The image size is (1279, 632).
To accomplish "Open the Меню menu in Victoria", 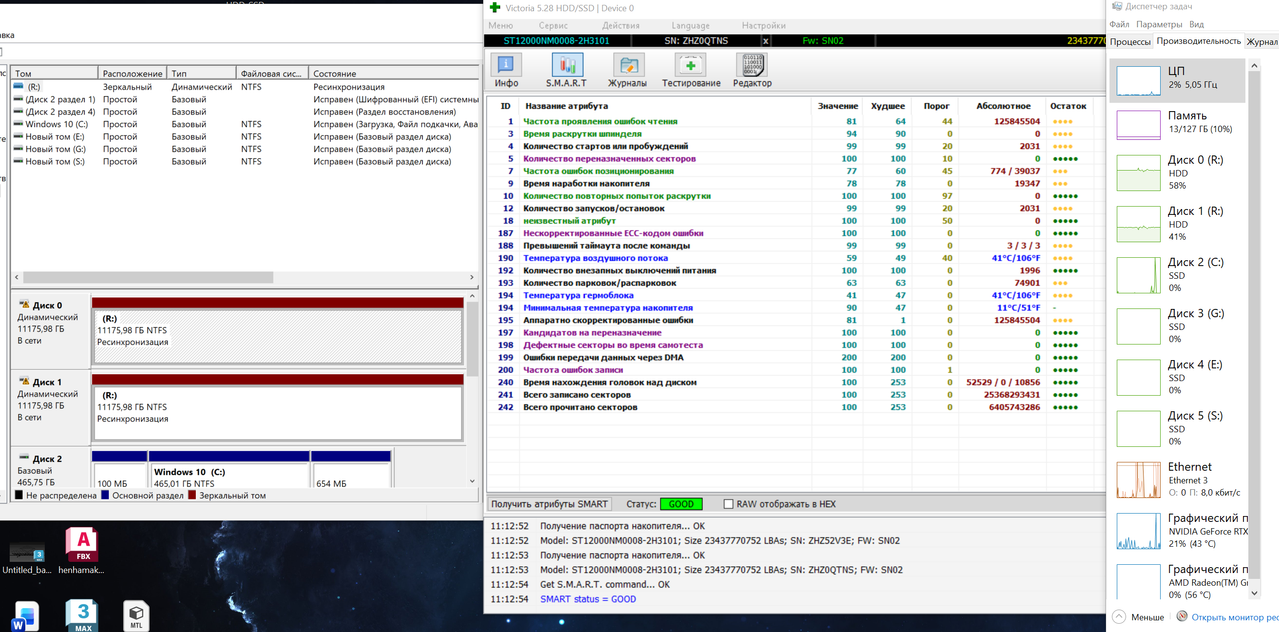I will click(501, 25).
